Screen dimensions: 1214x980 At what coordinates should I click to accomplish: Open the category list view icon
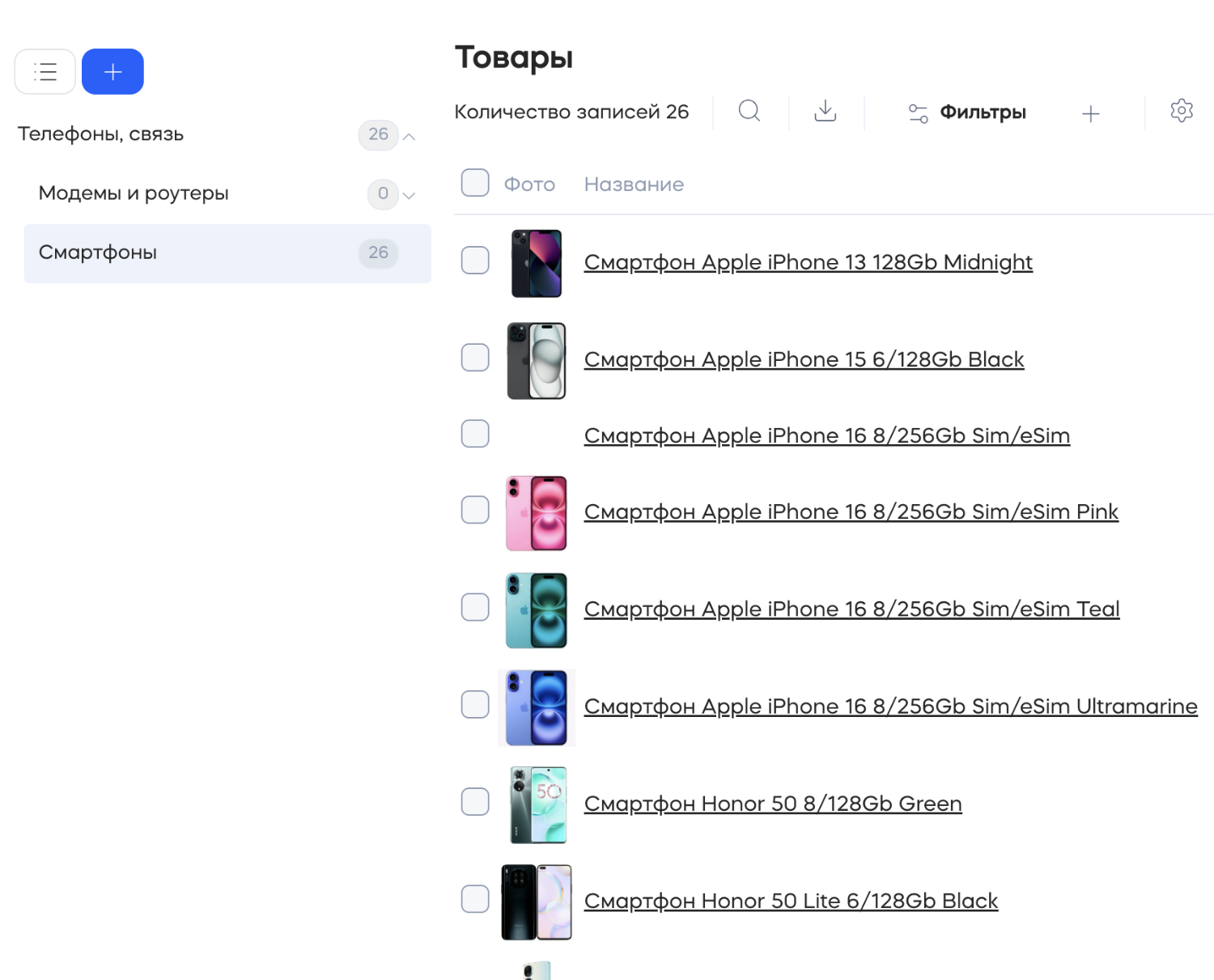point(45,72)
